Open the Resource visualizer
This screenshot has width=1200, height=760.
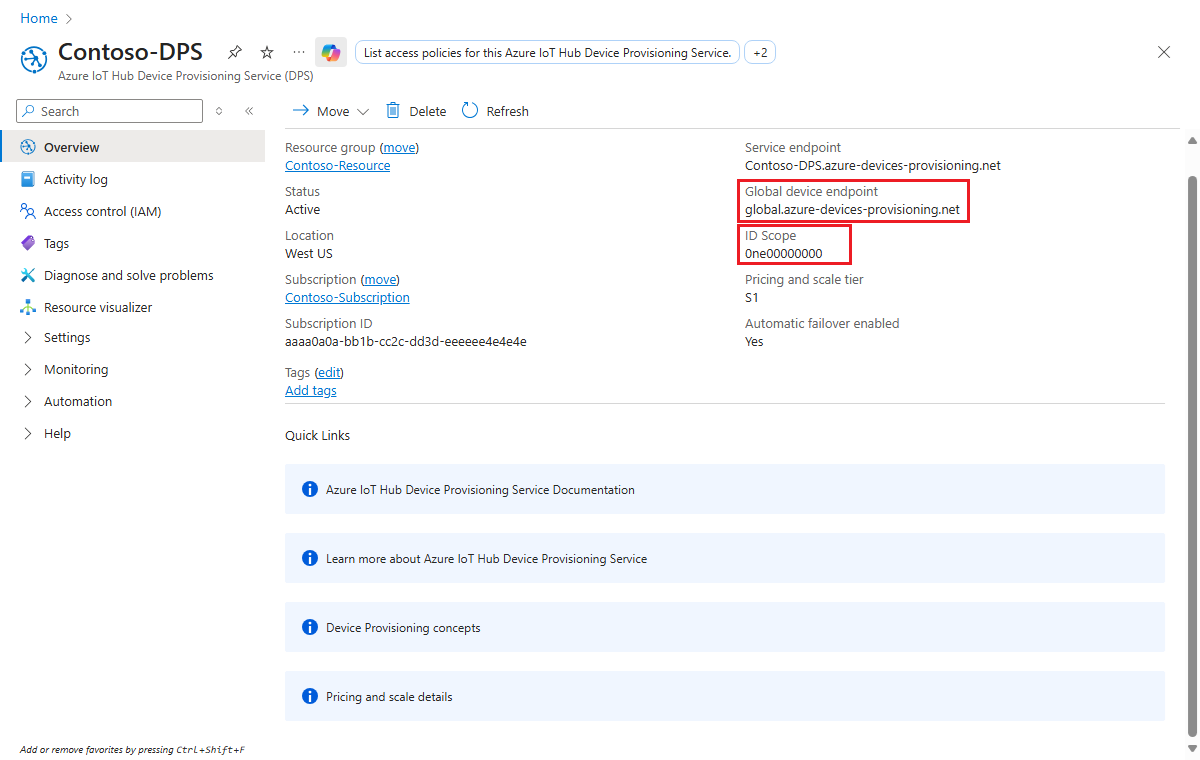click(104, 306)
